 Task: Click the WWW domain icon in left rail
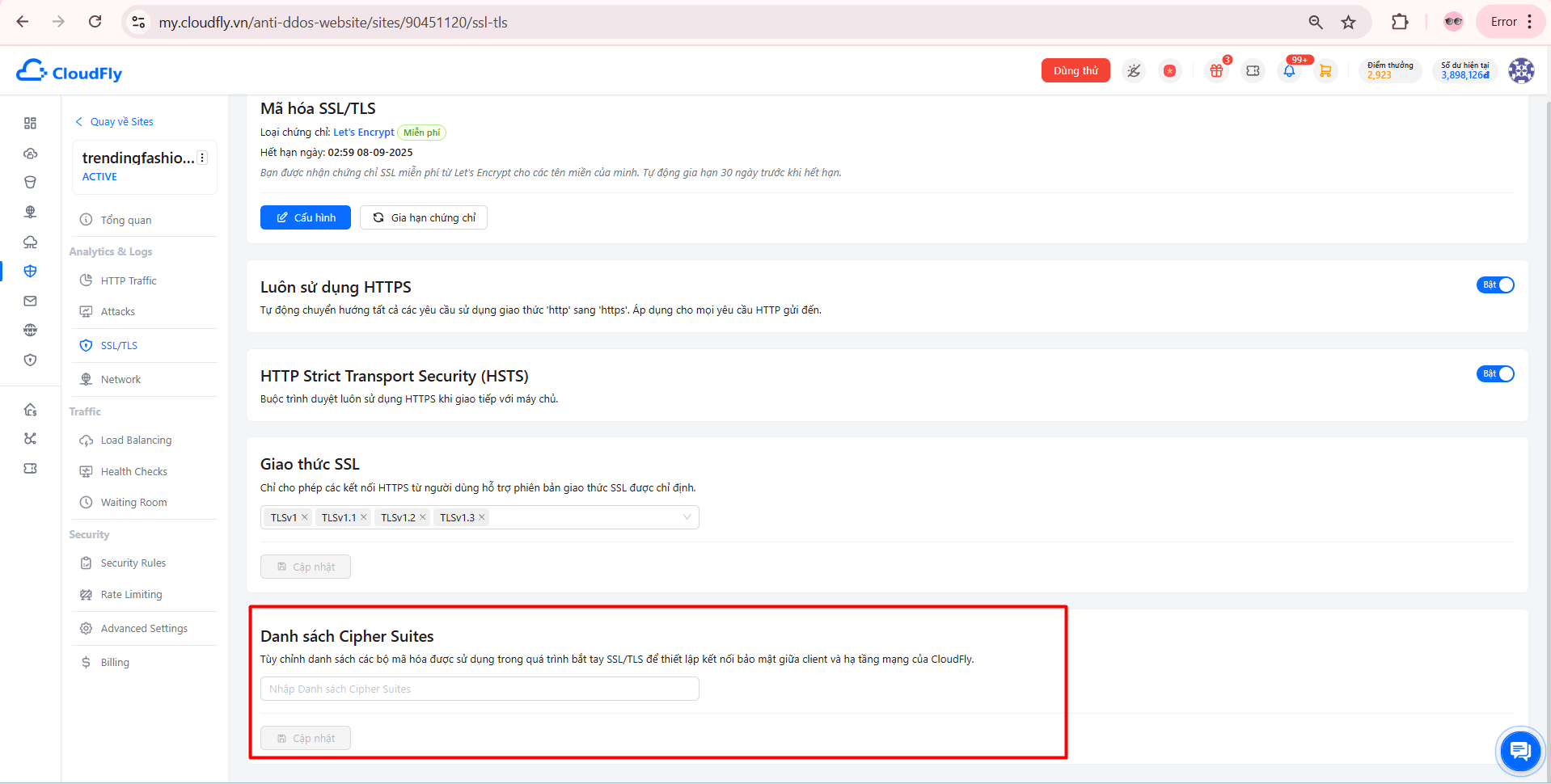pos(30,330)
